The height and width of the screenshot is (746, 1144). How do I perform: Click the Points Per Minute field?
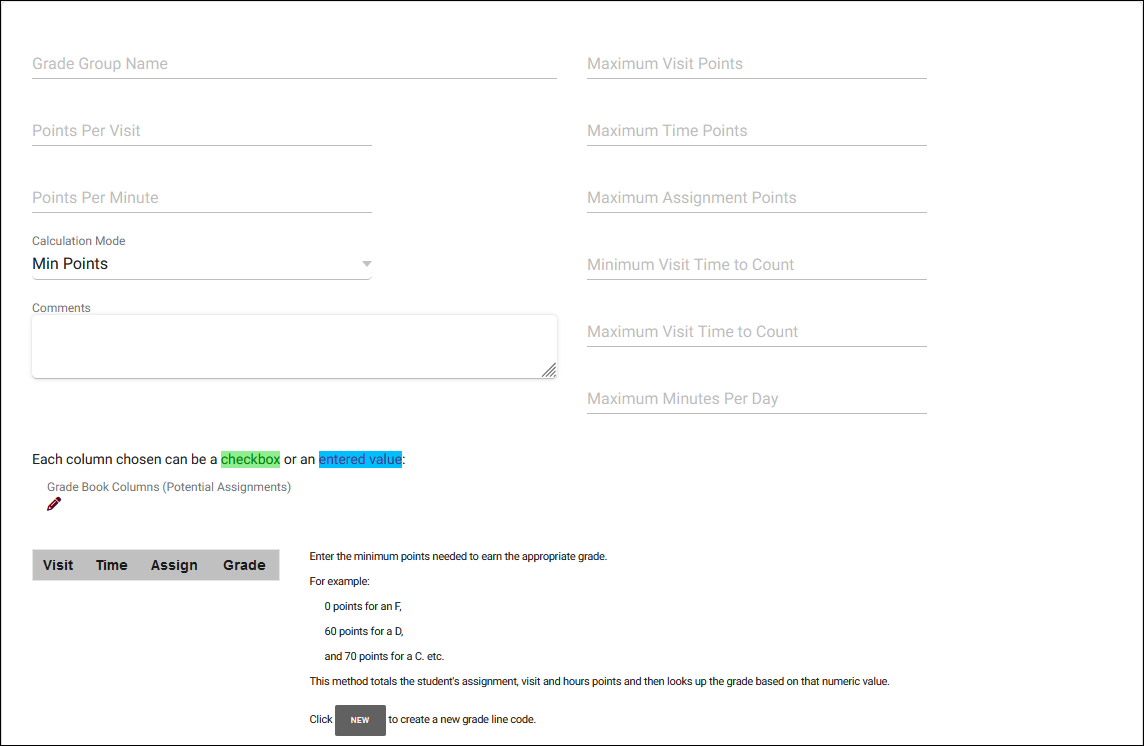pyautogui.click(x=202, y=199)
